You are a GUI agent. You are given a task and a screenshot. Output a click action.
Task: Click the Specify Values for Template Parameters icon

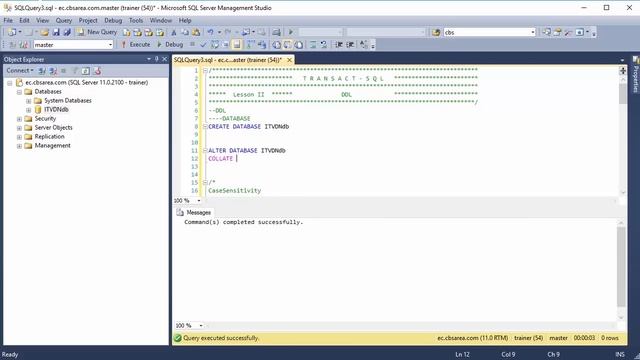(x=364, y=44)
